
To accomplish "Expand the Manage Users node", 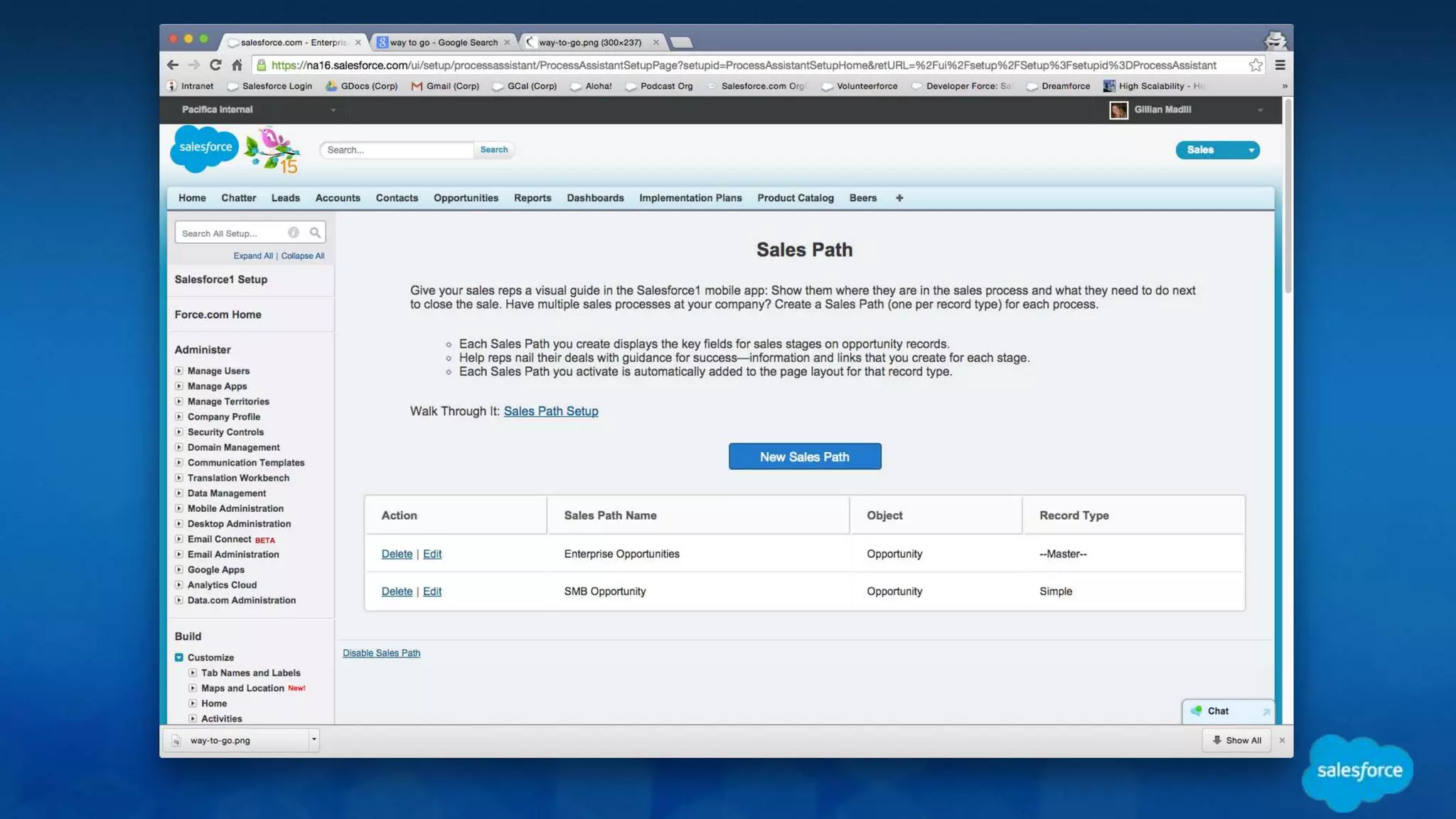I will (179, 370).
